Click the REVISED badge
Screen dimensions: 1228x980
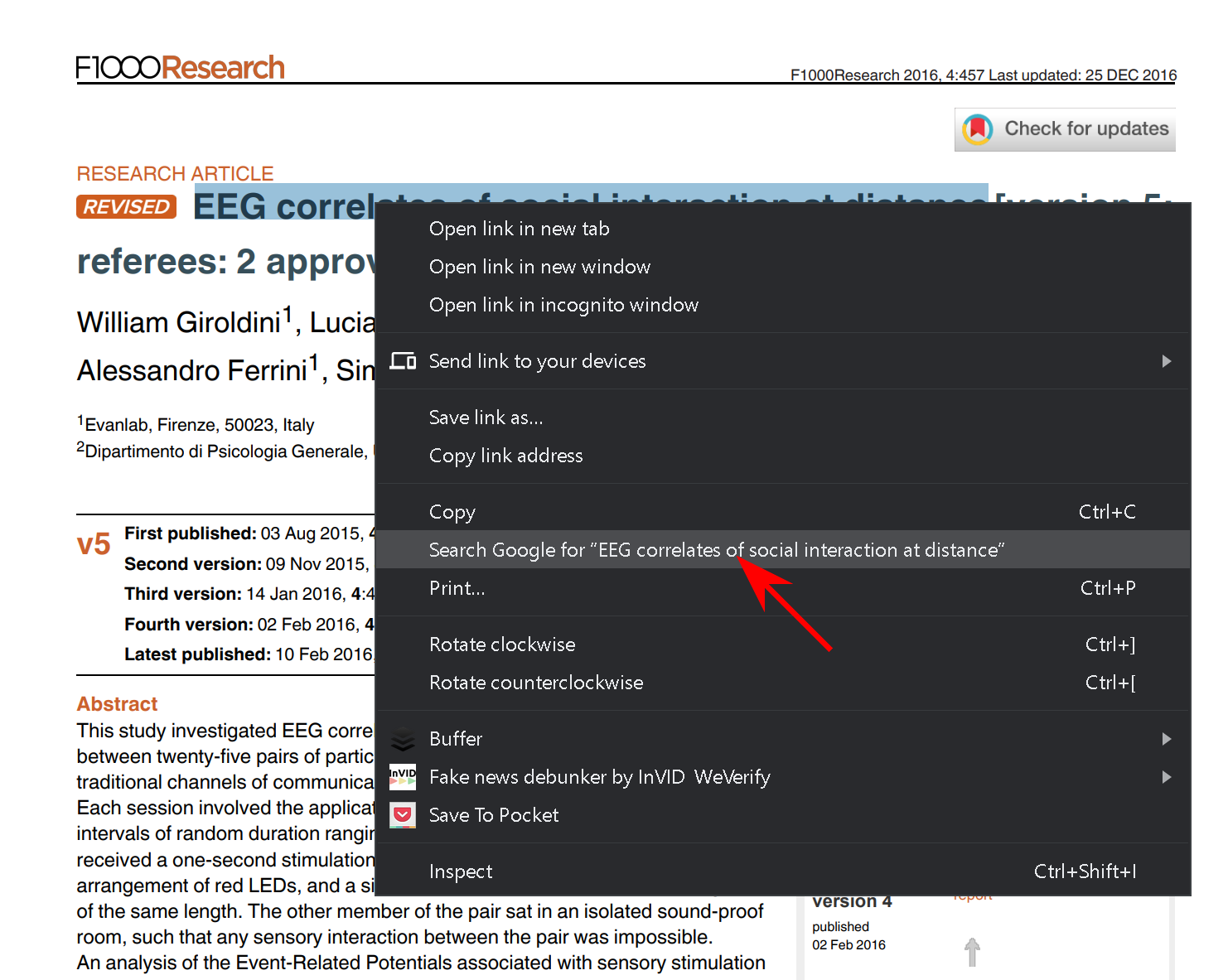127,207
